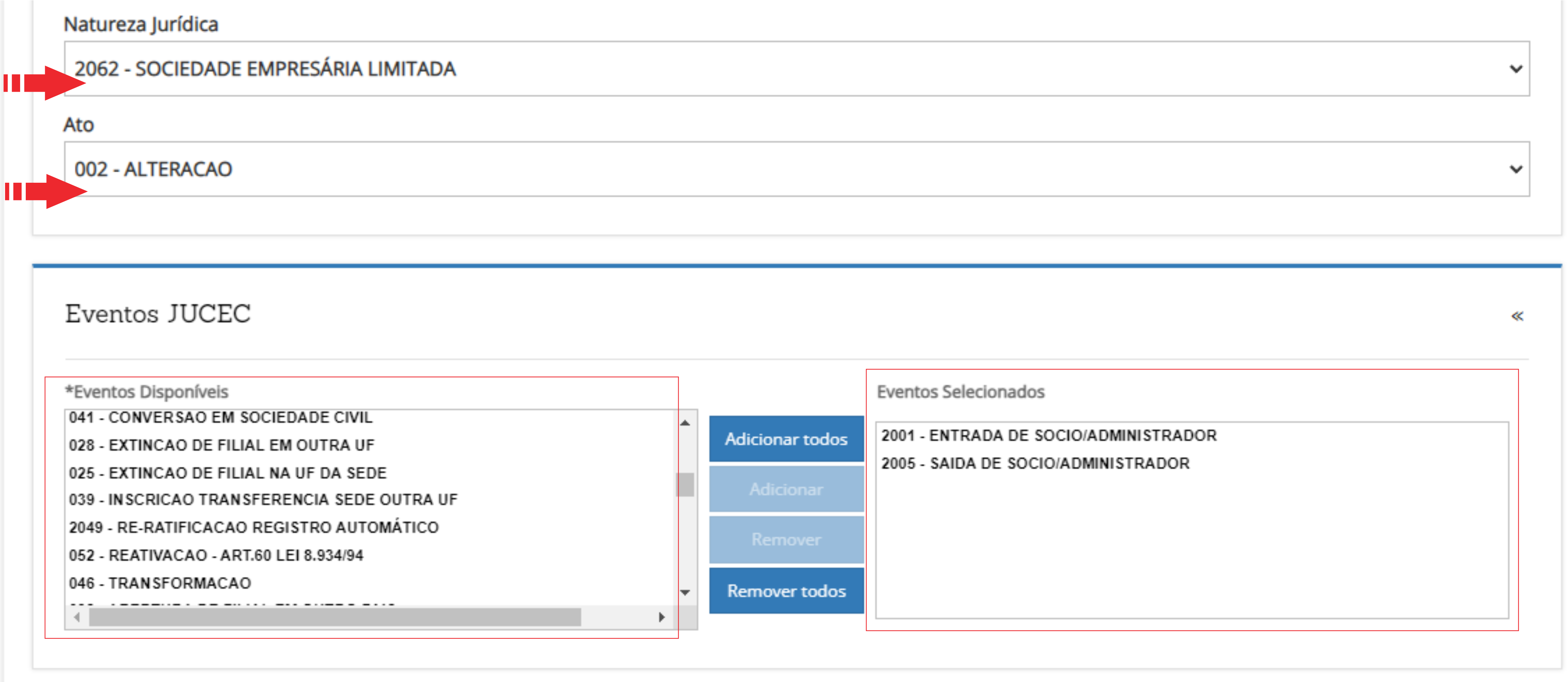
Task: Click the Adicionar todos button
Action: coord(786,439)
